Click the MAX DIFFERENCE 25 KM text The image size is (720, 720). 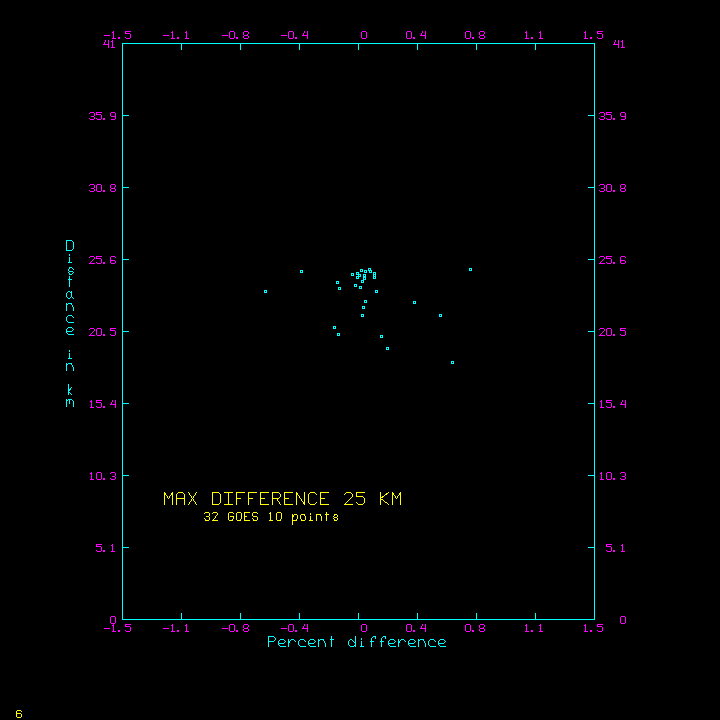[282, 499]
